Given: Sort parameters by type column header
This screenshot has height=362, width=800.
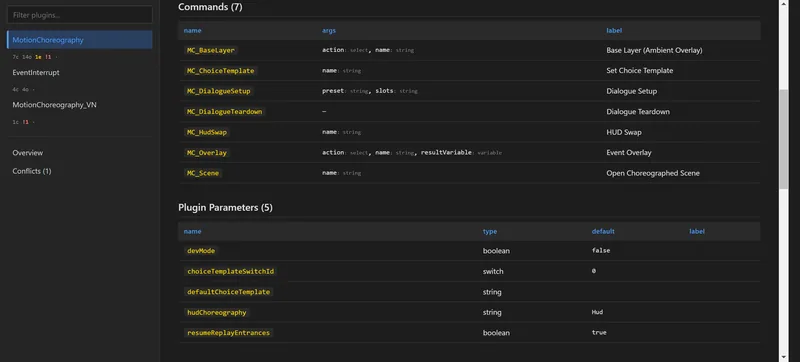Looking at the screenshot, I should click(x=490, y=231).
